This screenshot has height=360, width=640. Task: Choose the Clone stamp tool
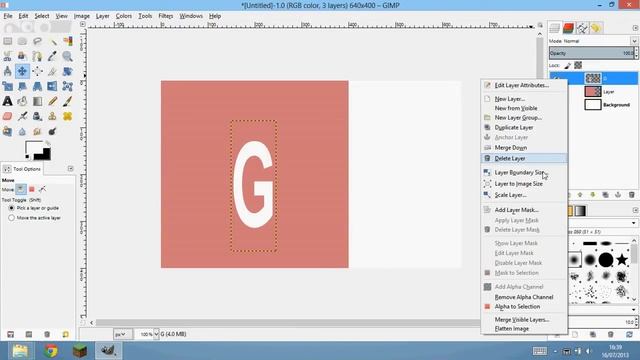[53, 116]
